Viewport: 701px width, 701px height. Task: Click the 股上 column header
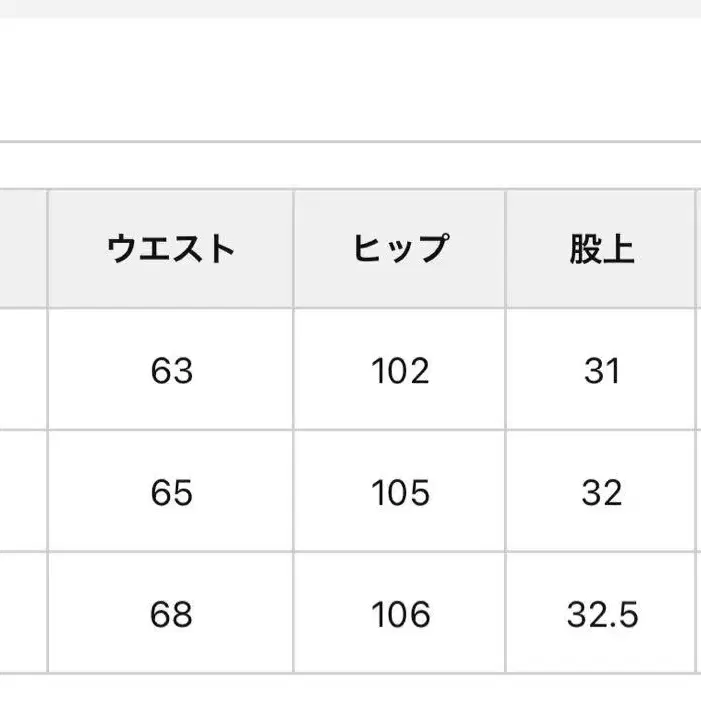601,248
